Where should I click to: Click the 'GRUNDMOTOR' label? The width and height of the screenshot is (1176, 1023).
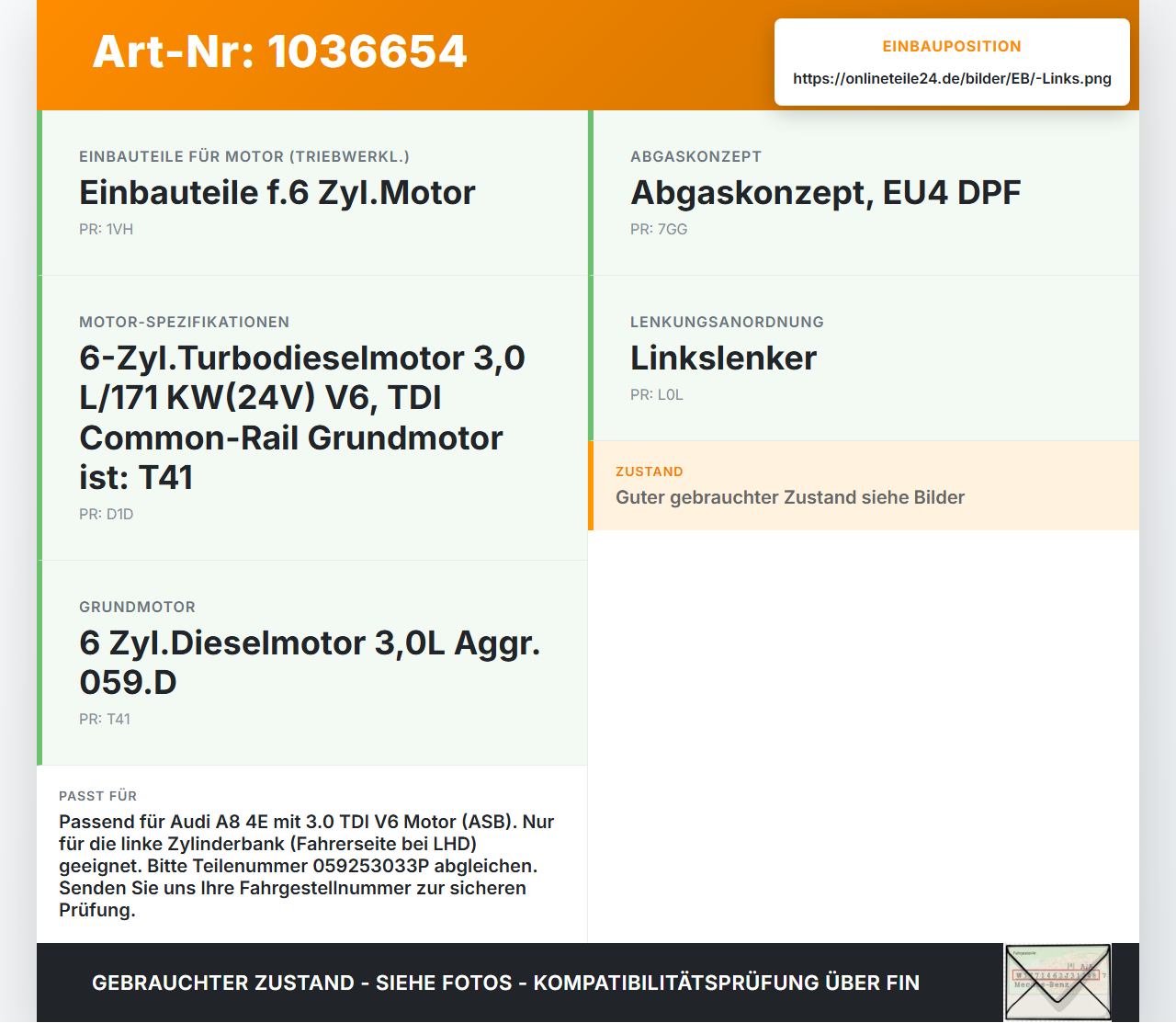(x=137, y=608)
